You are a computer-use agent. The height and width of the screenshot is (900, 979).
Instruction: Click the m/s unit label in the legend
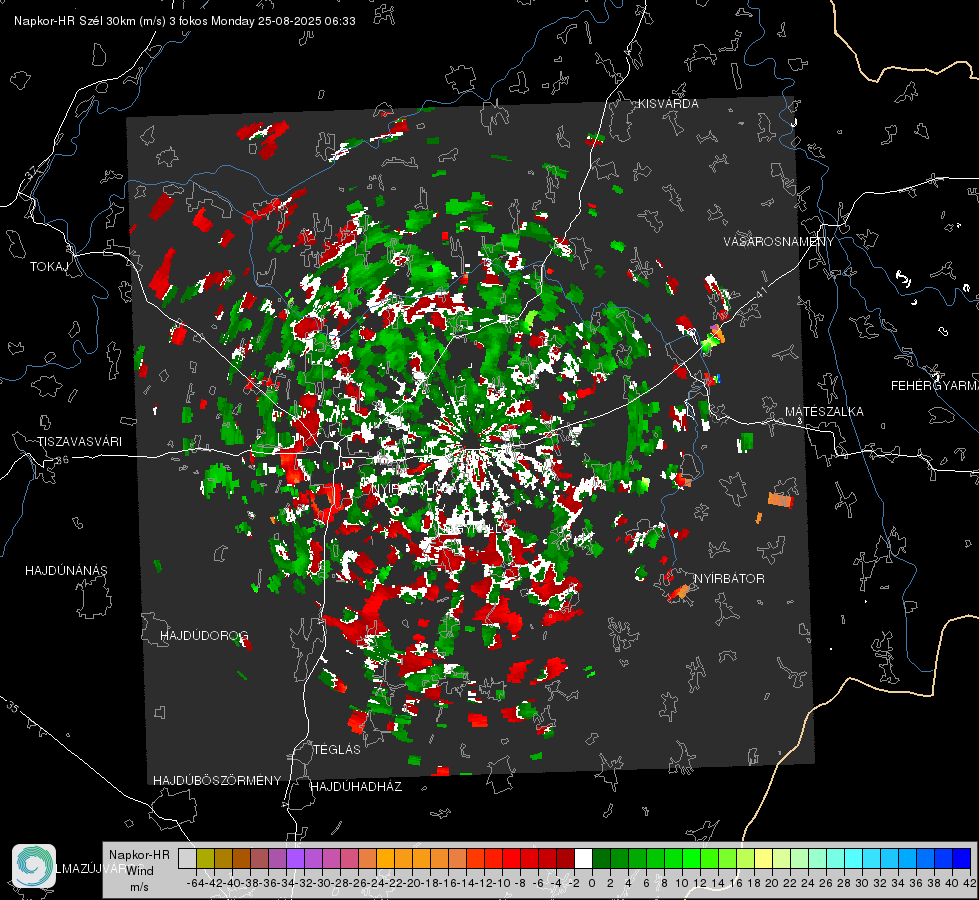point(139,887)
